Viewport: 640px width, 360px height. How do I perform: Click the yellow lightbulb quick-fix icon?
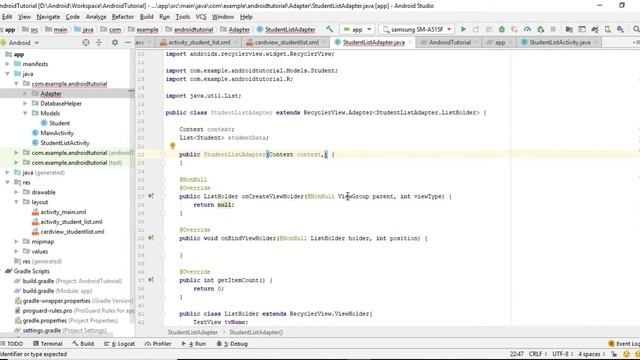173,146
